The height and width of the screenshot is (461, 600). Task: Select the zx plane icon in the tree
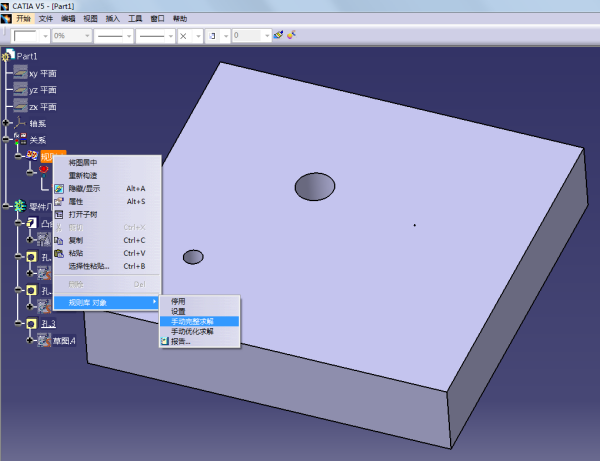[x=19, y=106]
